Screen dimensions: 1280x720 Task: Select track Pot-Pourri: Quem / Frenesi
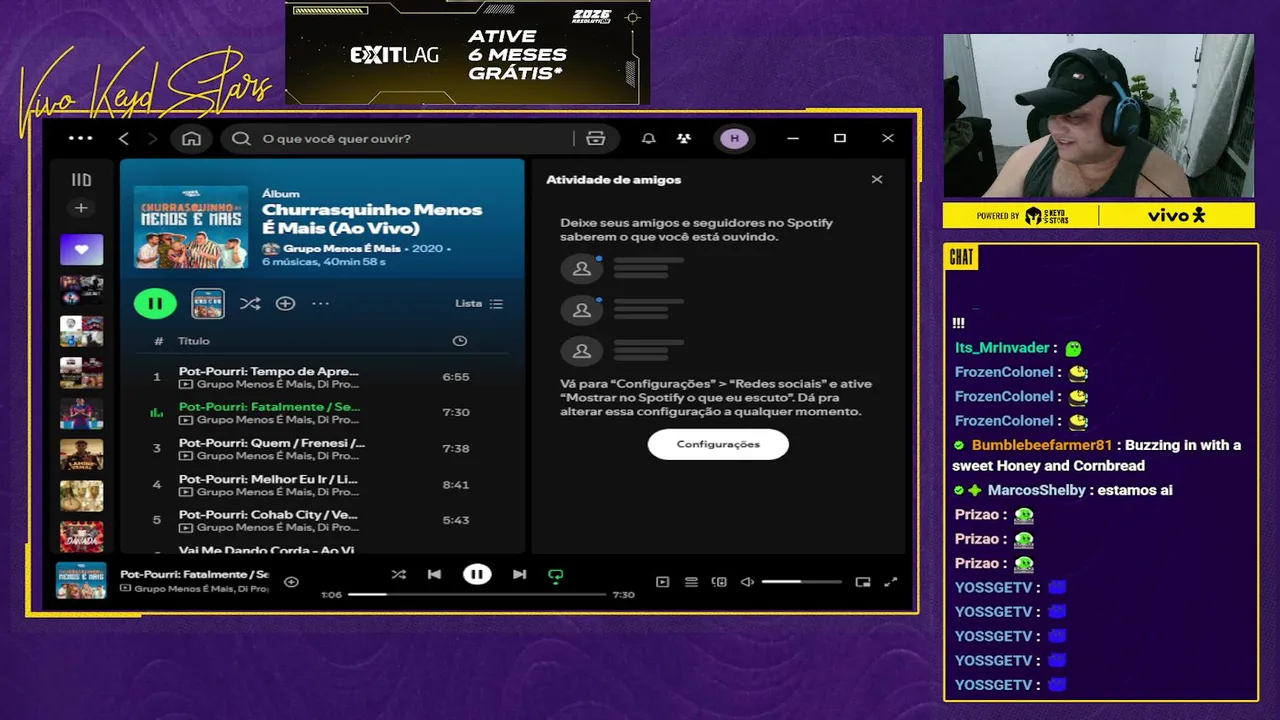(x=322, y=448)
